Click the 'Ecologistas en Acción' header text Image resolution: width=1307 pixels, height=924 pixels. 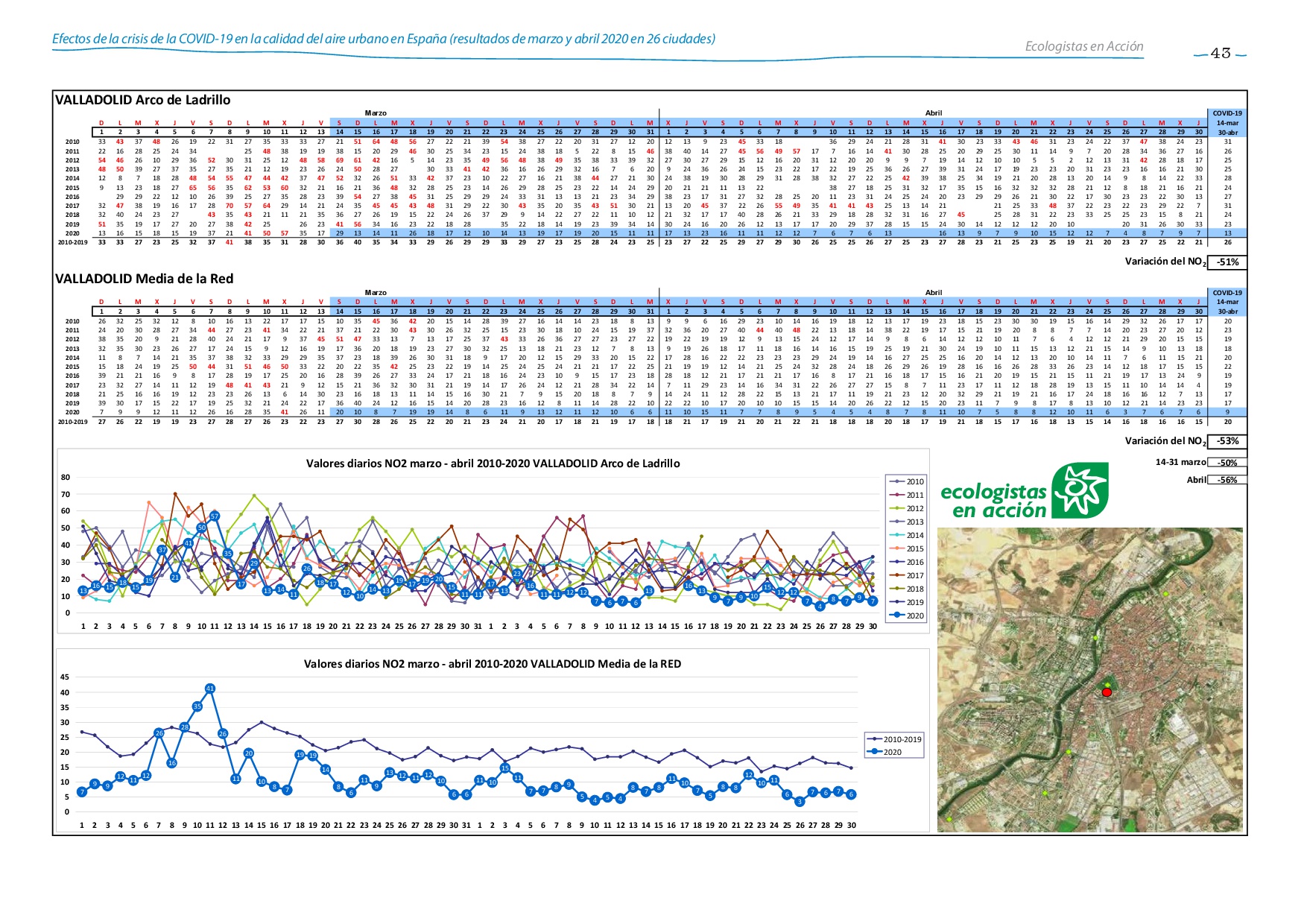[x=1084, y=46]
